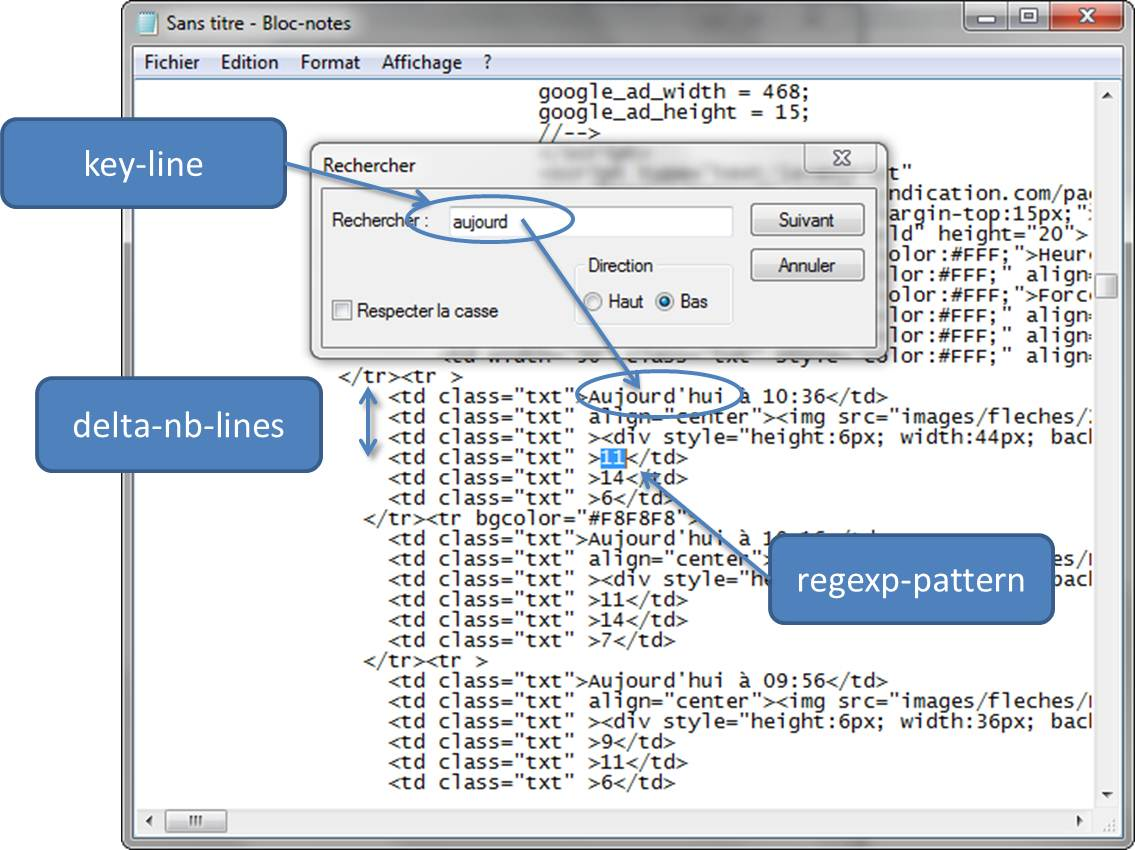Open the ? help menu
The image size is (1135, 850).
[x=487, y=62]
